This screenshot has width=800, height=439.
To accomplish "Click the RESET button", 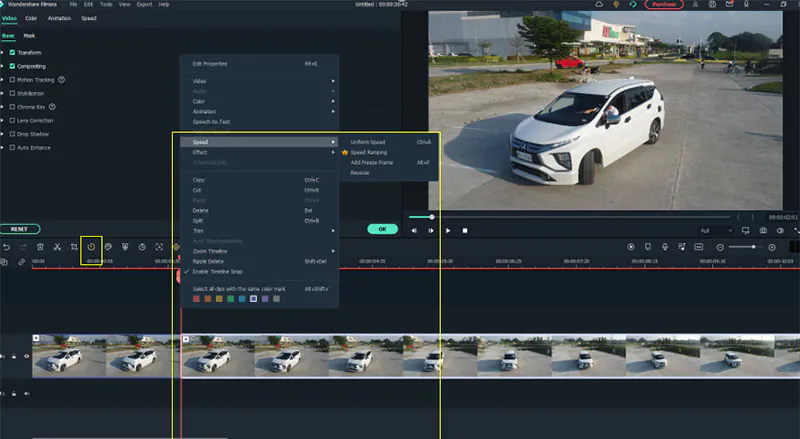I will point(20,229).
